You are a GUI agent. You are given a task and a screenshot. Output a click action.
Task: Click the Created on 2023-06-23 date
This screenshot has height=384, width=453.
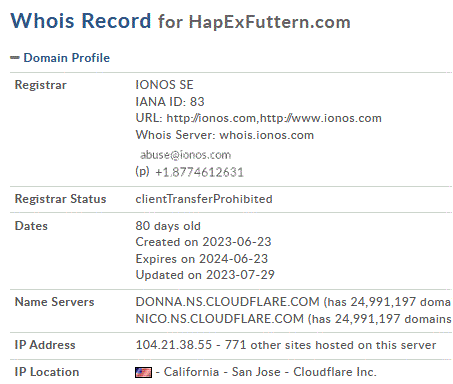point(203,242)
